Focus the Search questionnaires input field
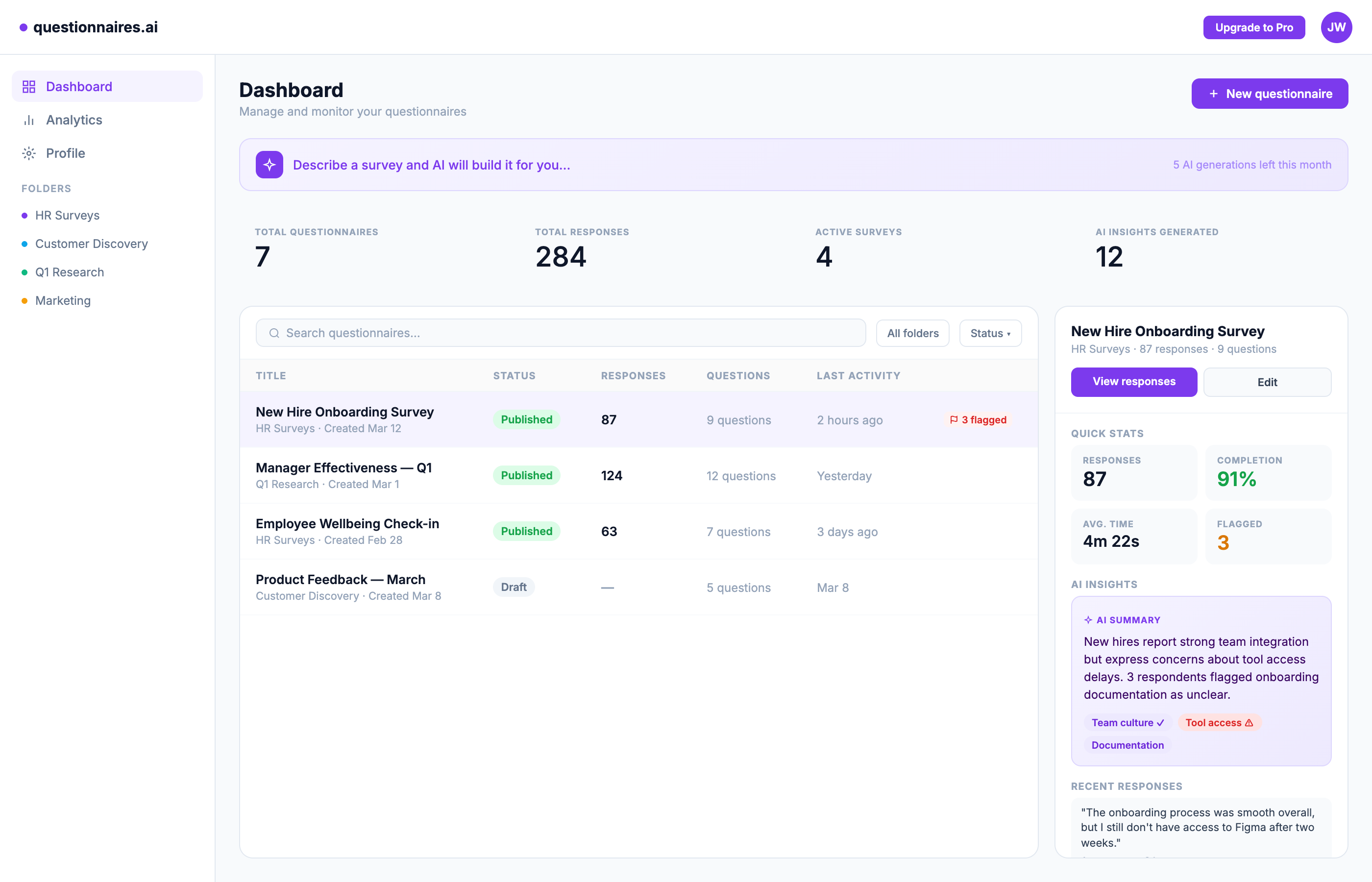Screen dimensions: 1372x882 click(x=573, y=333)
